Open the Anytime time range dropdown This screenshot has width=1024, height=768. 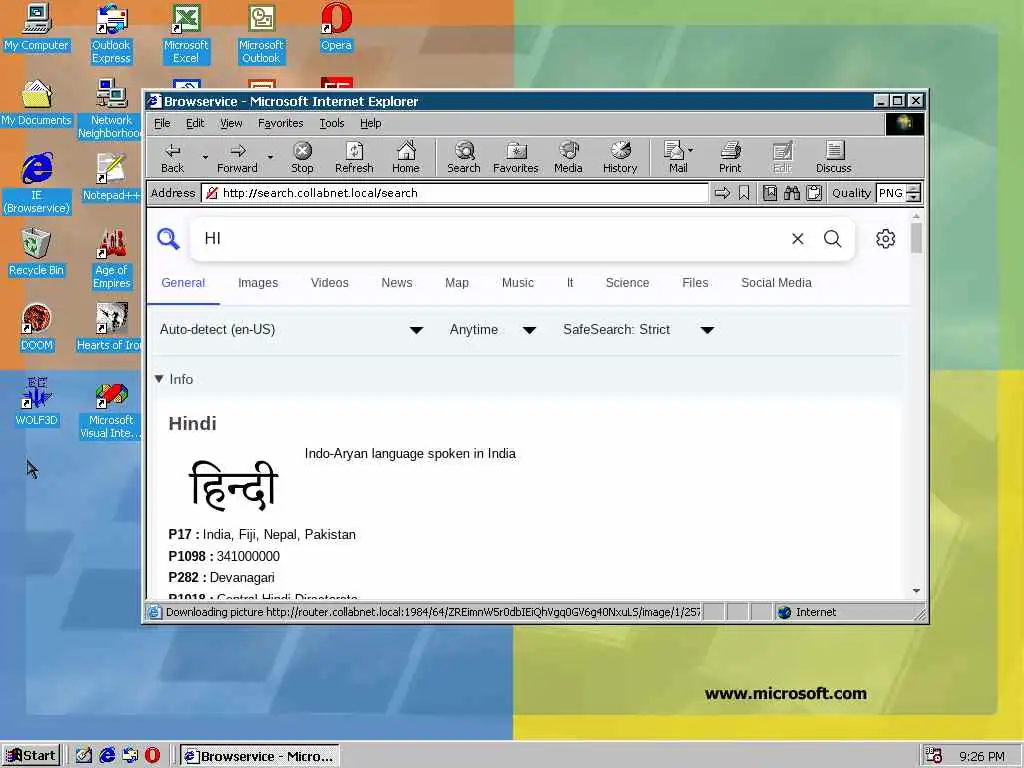click(492, 330)
